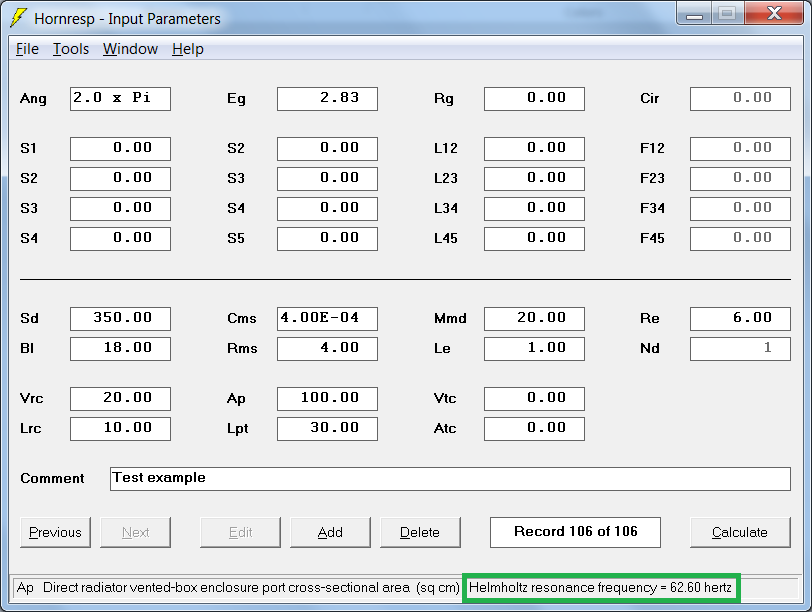Click the Record 106 of 106 box
Image resolution: width=812 pixels, height=612 pixels.
(575, 532)
